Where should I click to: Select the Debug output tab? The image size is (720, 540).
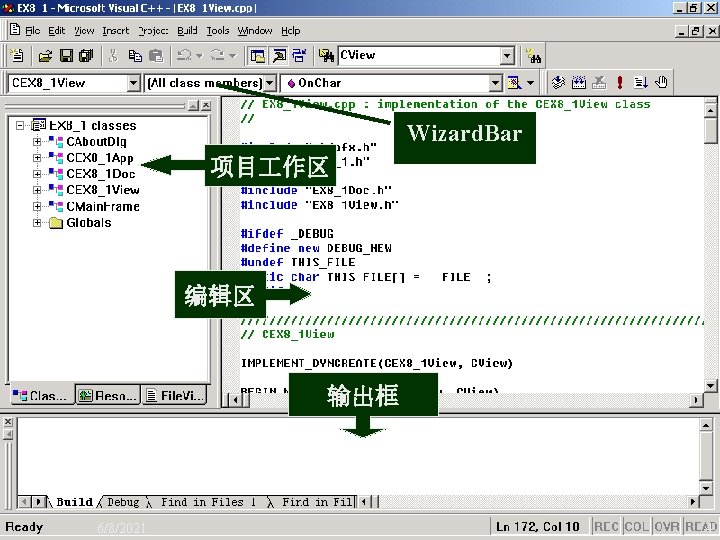[x=123, y=502]
